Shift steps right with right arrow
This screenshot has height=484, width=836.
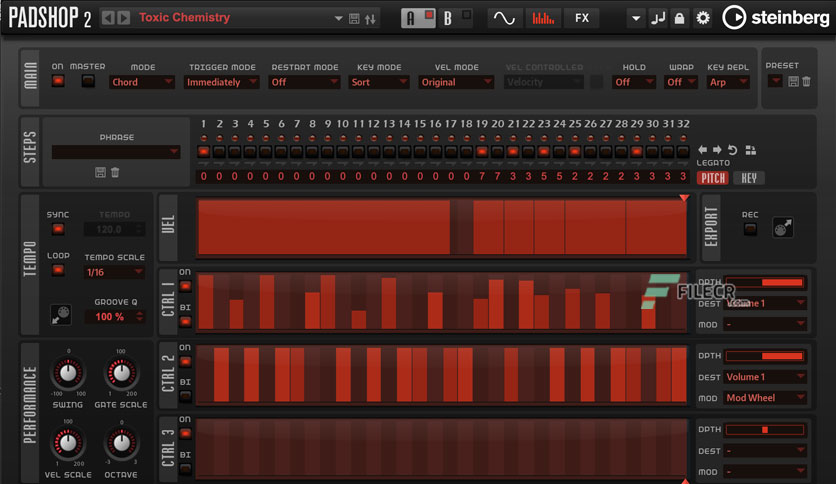point(717,150)
